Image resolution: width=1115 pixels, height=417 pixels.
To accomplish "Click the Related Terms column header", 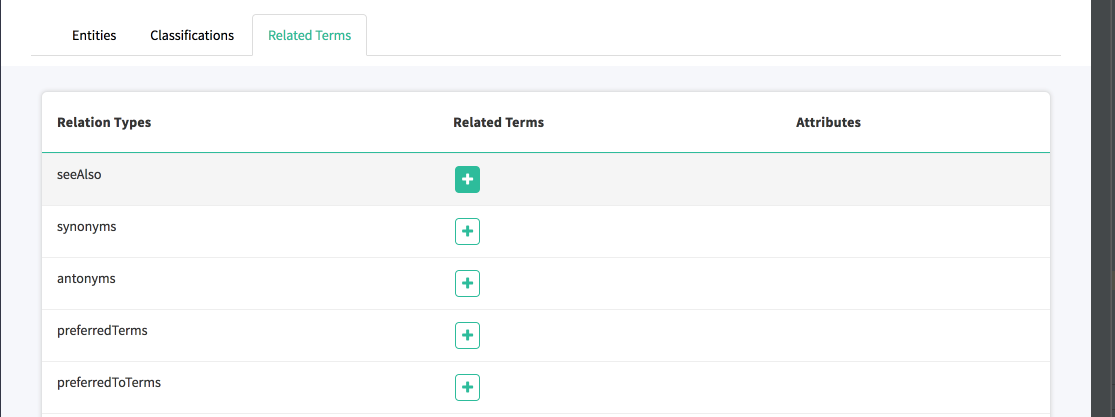I will point(498,123).
